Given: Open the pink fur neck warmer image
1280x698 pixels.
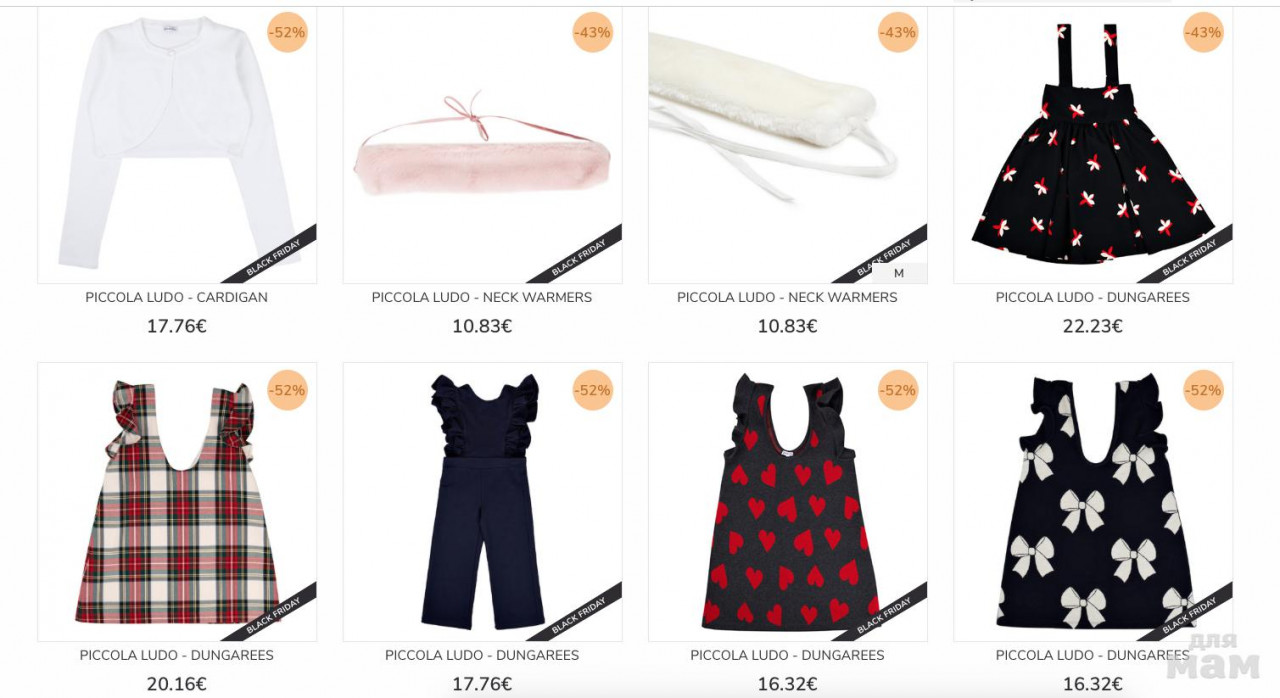Looking at the screenshot, I should coord(482,146).
